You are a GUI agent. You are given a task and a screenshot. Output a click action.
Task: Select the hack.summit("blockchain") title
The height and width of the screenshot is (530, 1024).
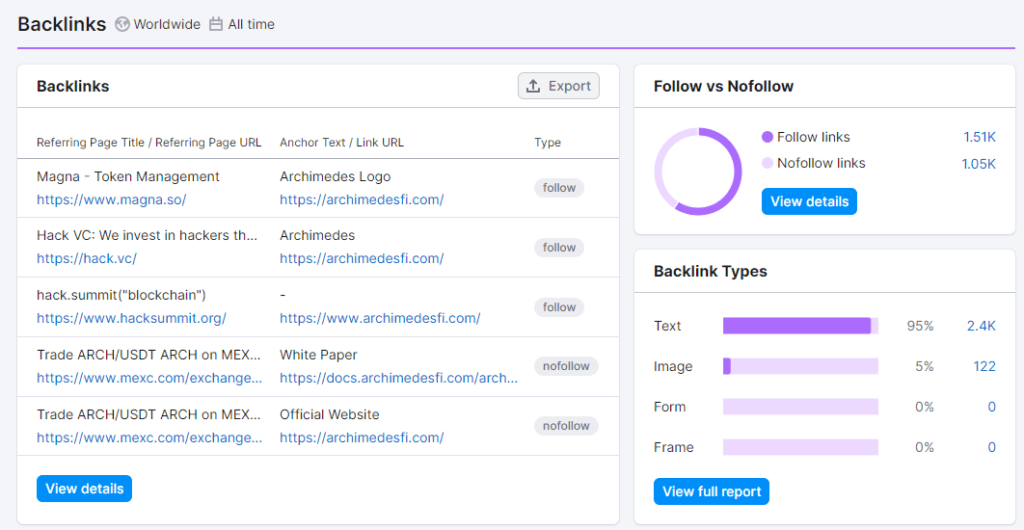tap(121, 295)
